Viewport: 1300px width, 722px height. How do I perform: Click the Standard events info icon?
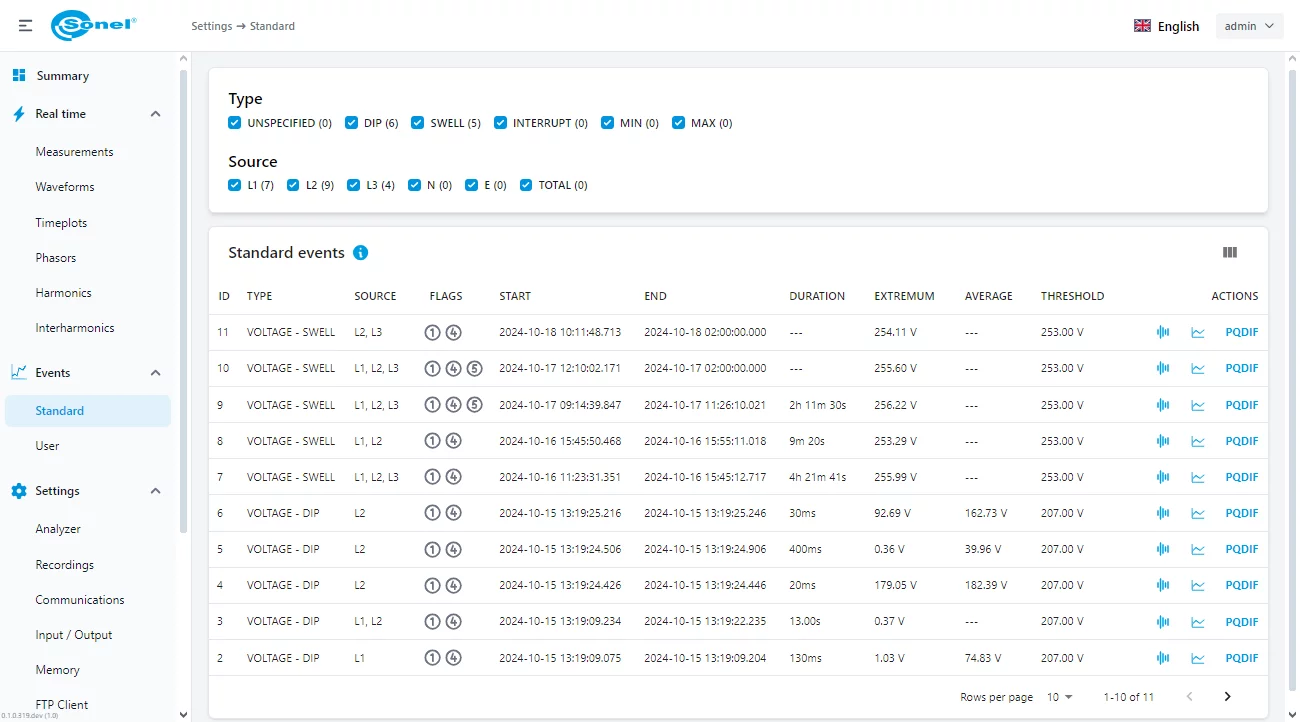[x=361, y=253]
